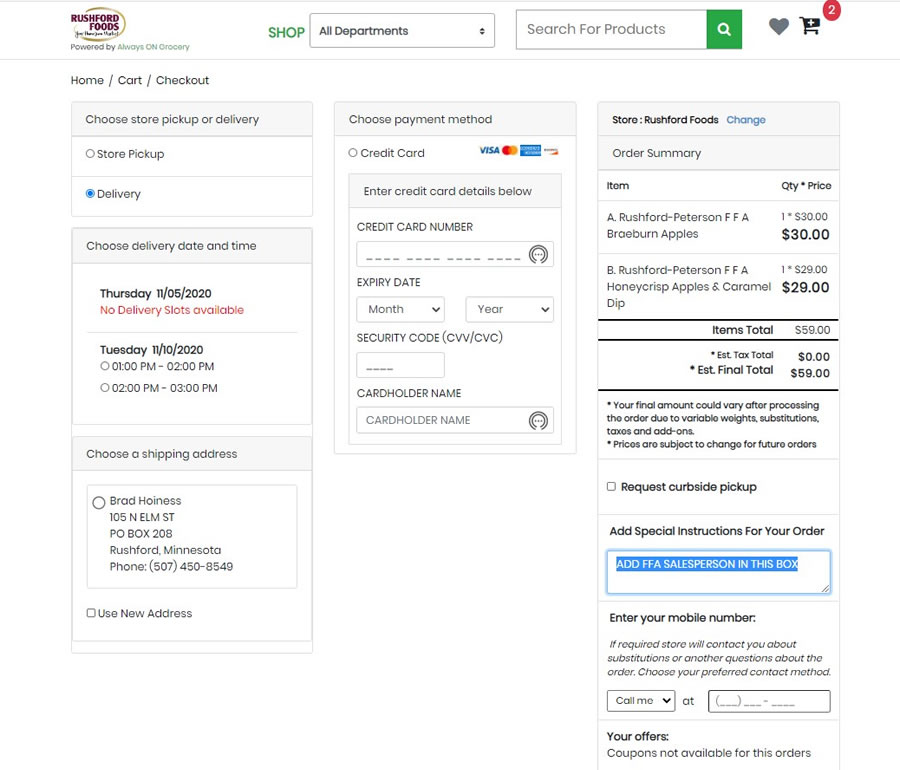Select the Delivery option
This screenshot has width=900, height=770.
(90, 194)
